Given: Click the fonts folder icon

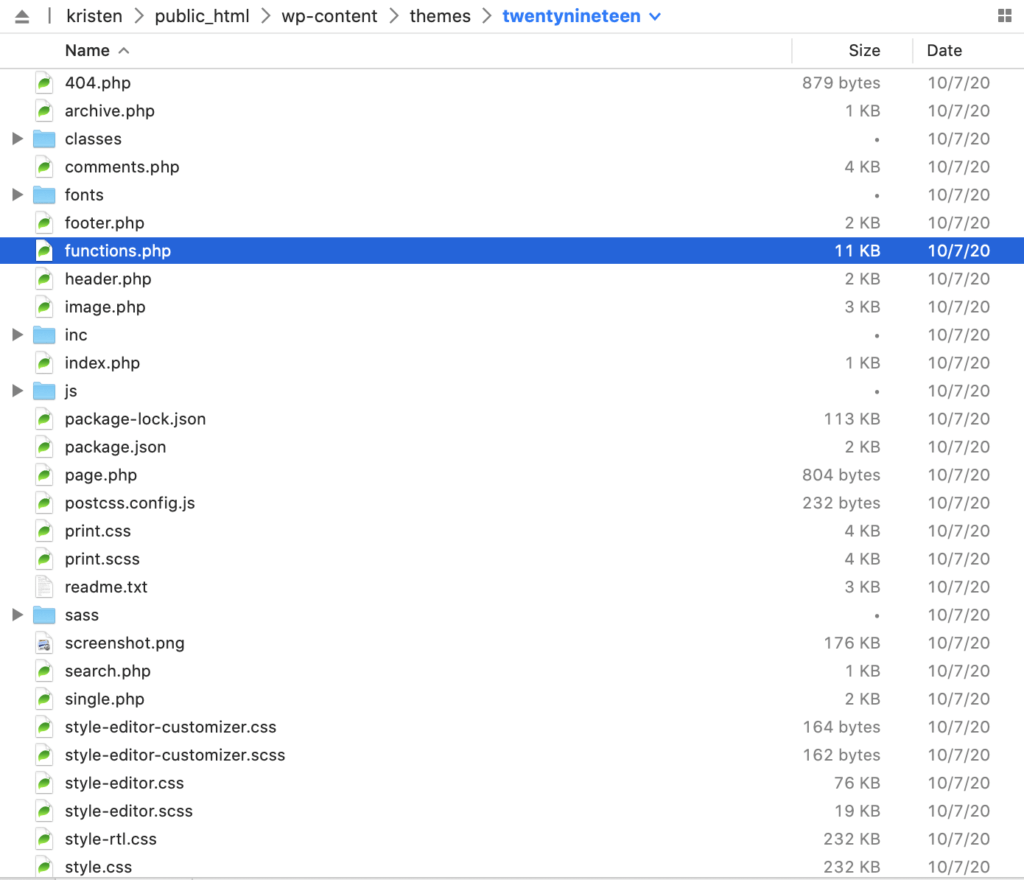Looking at the screenshot, I should tap(44, 195).
